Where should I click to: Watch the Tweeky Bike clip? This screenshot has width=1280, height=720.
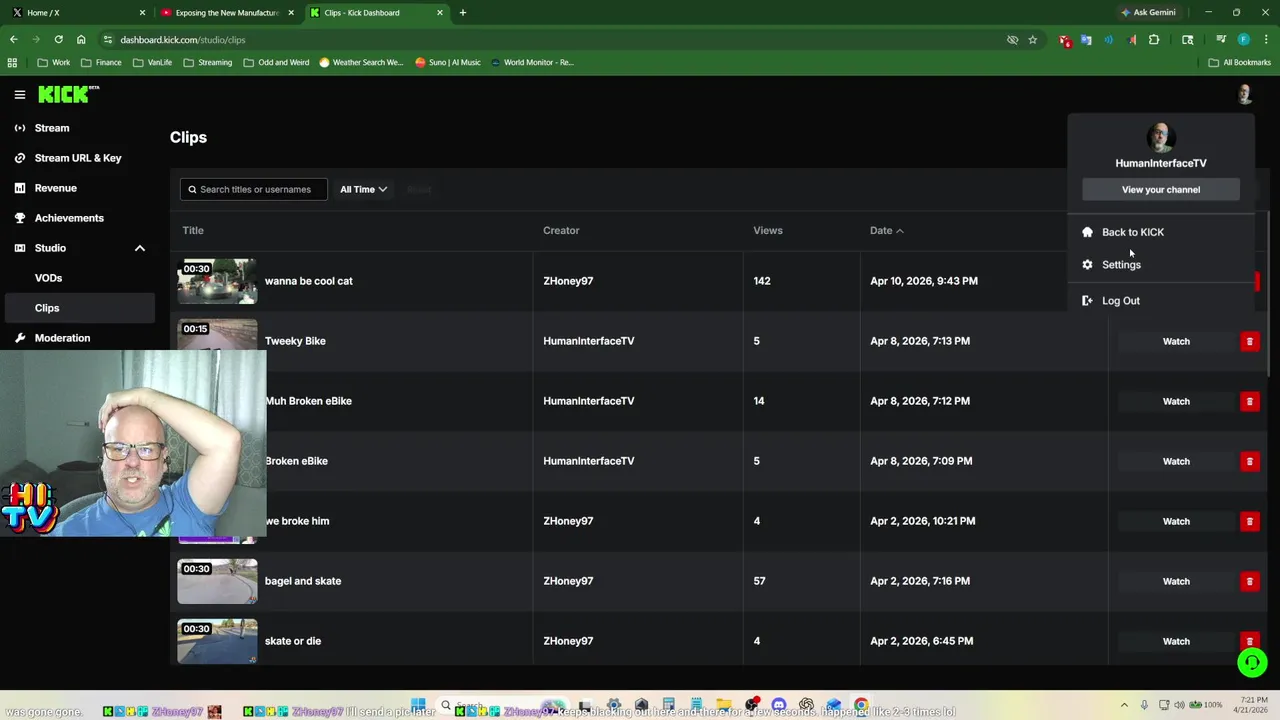[x=1176, y=341]
